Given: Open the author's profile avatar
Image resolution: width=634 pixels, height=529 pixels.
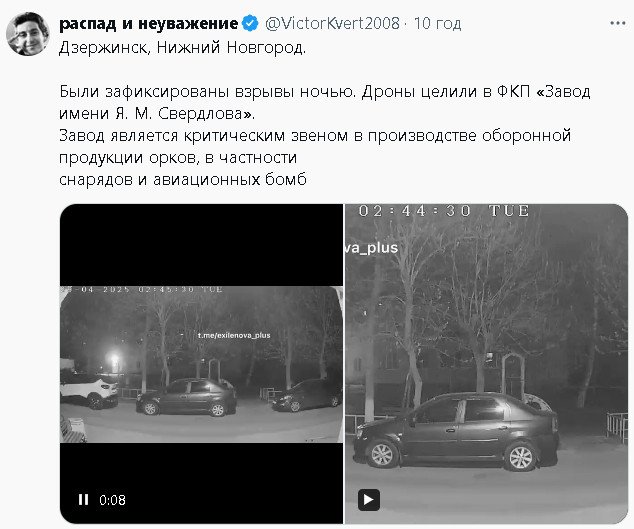Looking at the screenshot, I should (x=27, y=34).
